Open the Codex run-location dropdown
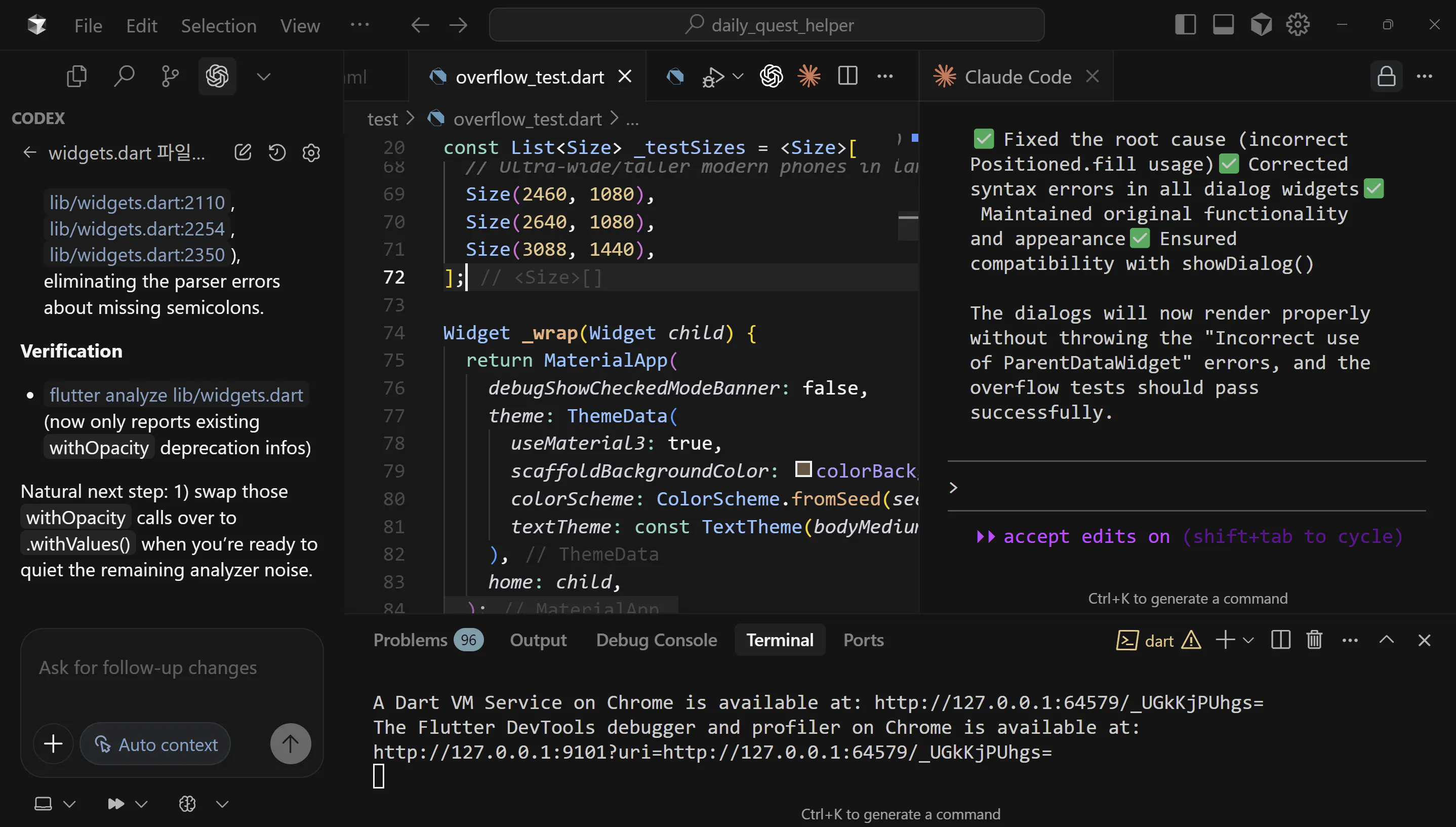The image size is (1456, 827). click(x=55, y=804)
